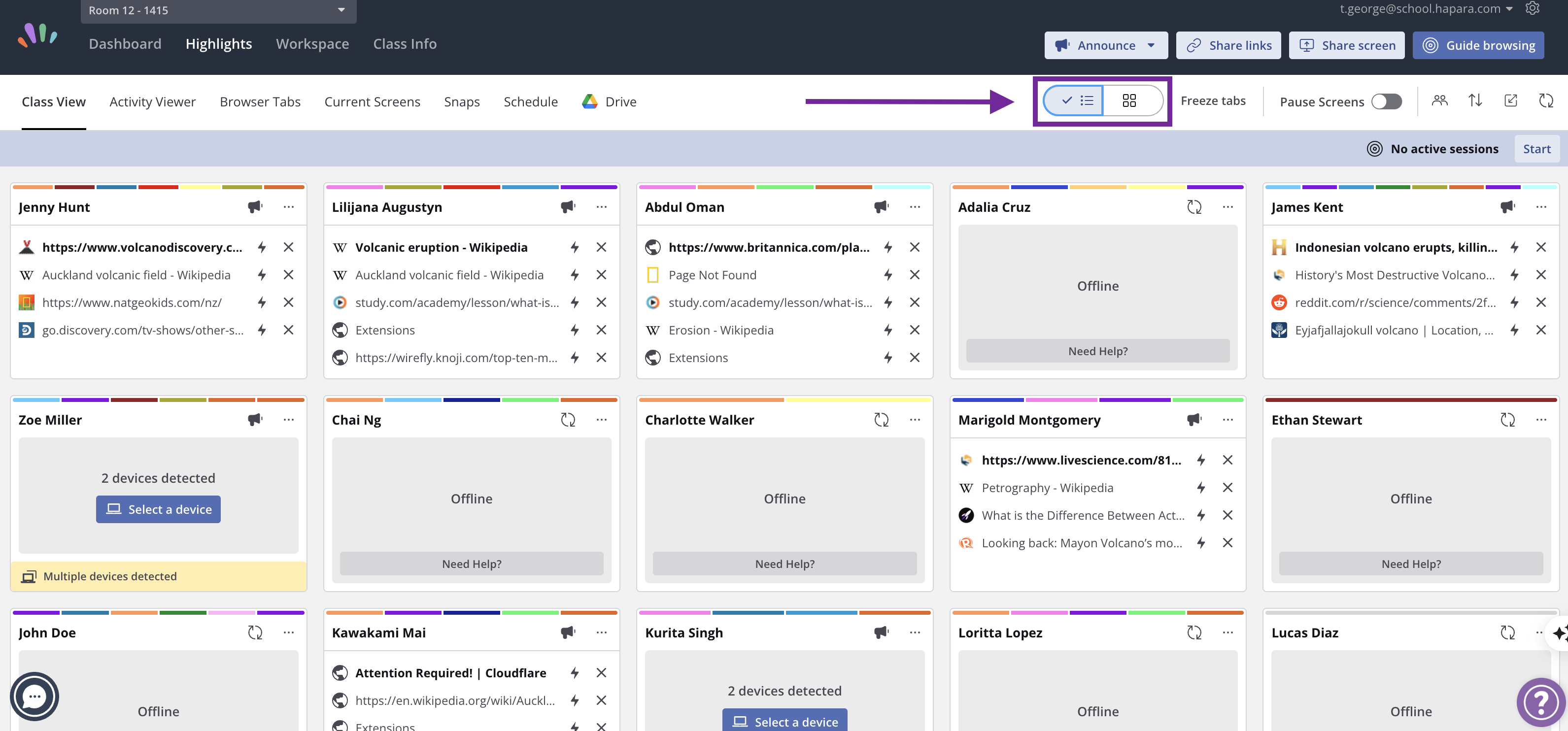The image size is (1568, 731).
Task: Open three-dot menu on Charlotte Walker card
Action: click(914, 420)
